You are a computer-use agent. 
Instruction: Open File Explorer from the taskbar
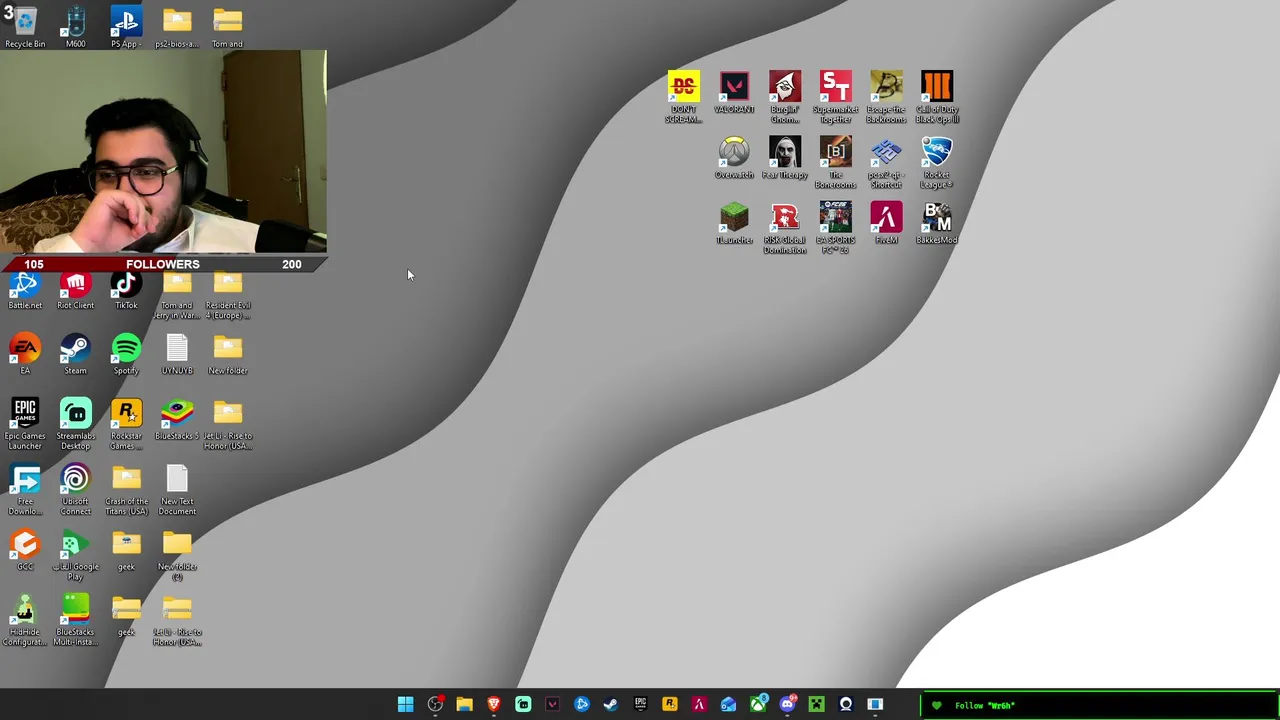464,705
